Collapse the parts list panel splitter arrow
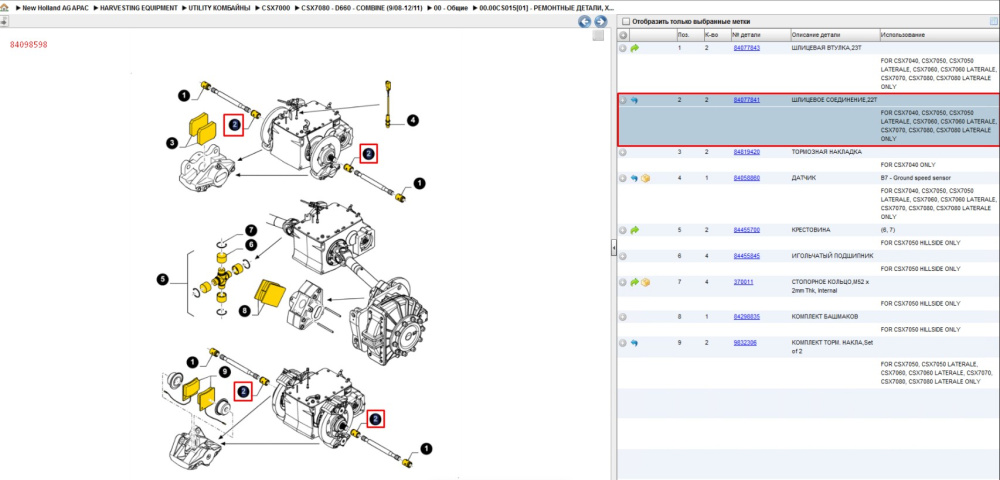 (613, 247)
